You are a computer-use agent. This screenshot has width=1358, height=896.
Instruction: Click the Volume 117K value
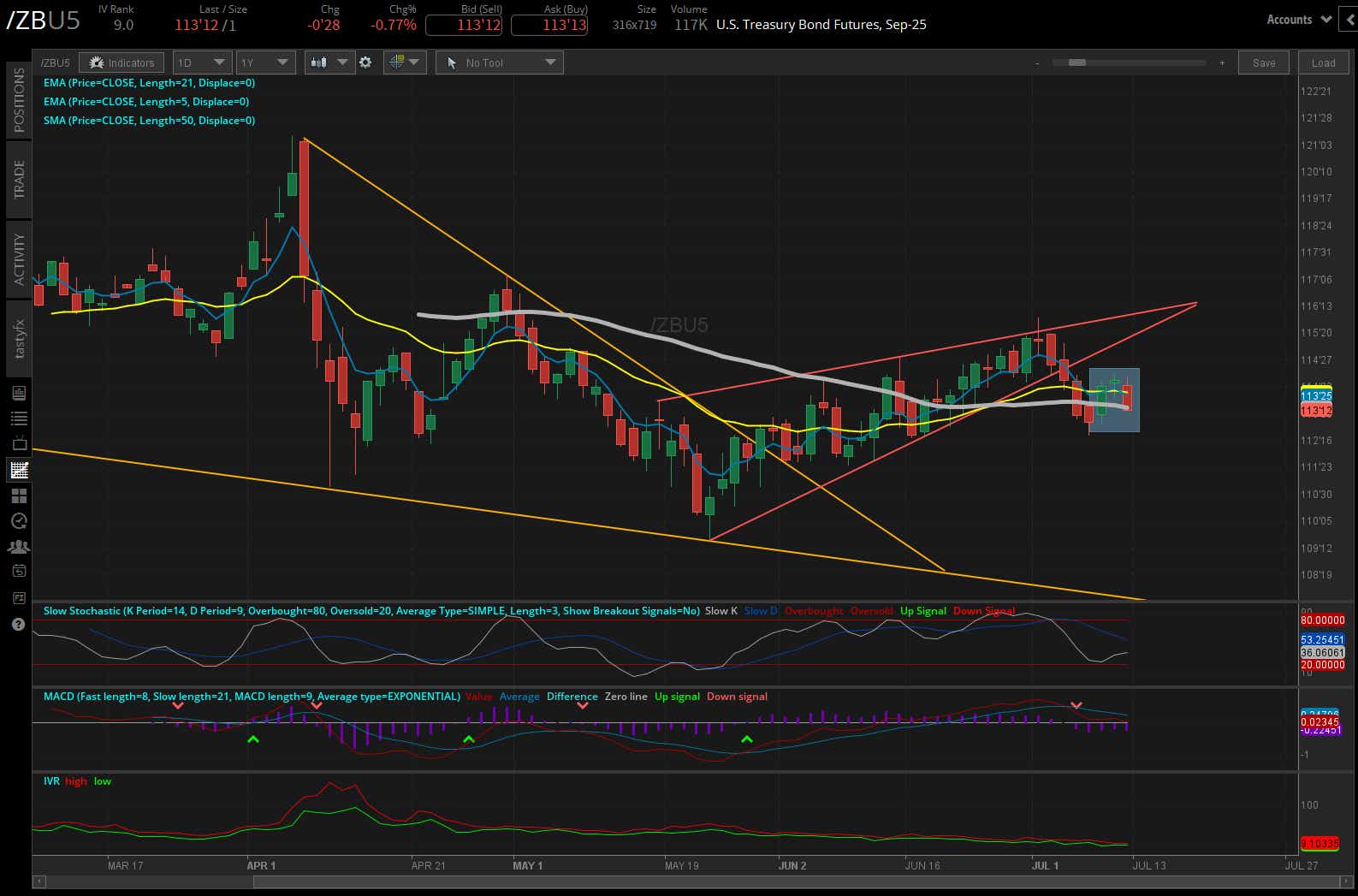[x=691, y=25]
